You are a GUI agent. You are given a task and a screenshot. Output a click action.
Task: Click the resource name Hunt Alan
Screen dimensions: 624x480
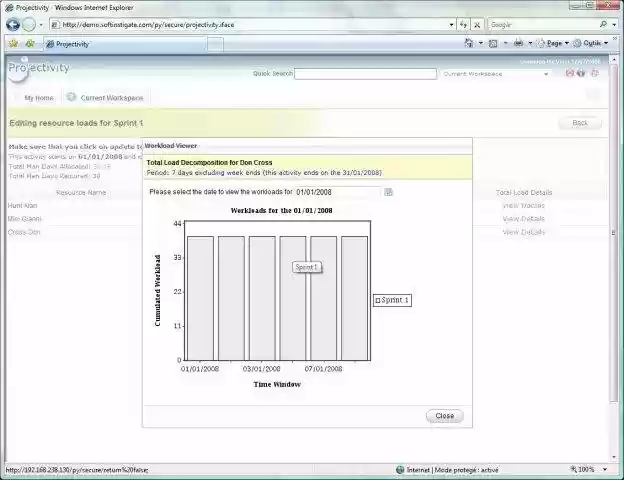[22, 205]
